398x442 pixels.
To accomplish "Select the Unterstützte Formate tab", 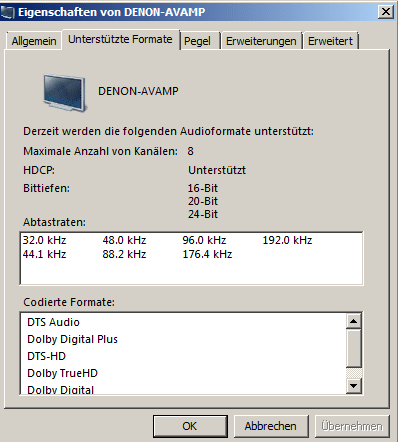I will pyautogui.click(x=120, y=39).
